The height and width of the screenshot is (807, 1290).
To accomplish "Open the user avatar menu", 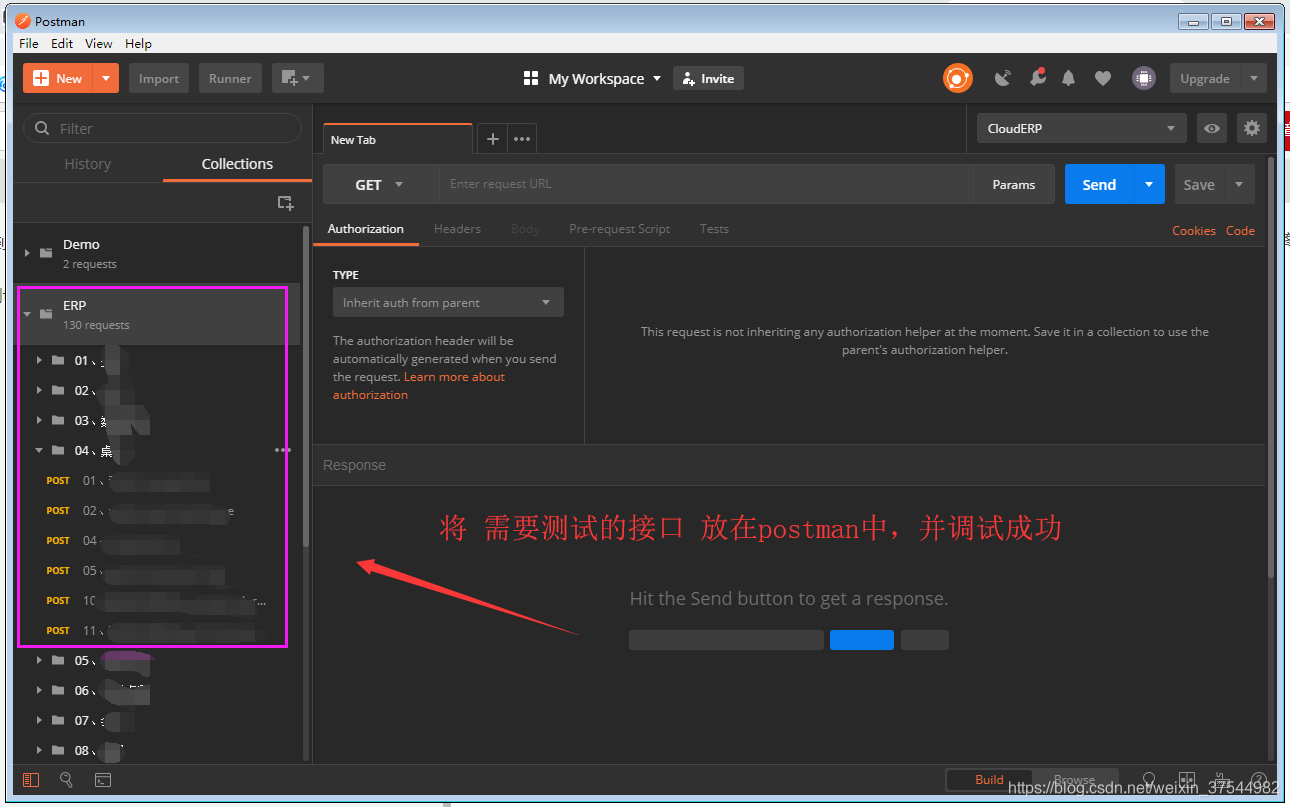I will pyautogui.click(x=1143, y=78).
